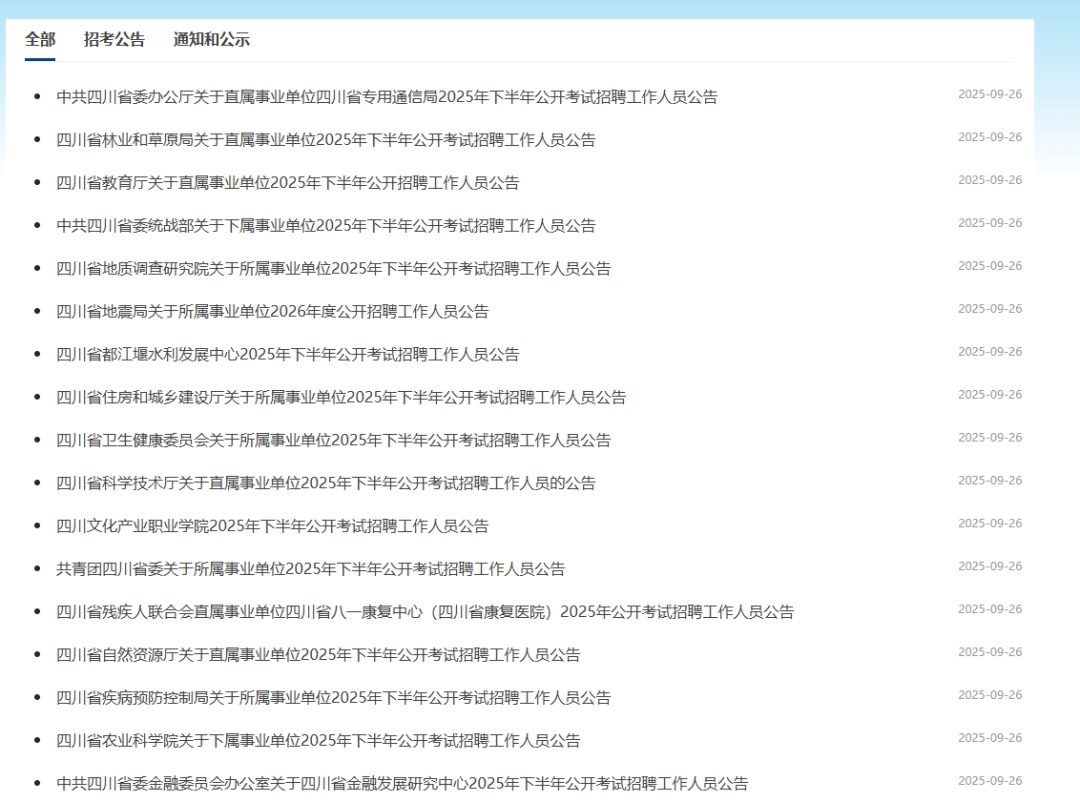
Task: Open 四川省地震局 2026年度 recruitment notice
Action: [273, 312]
